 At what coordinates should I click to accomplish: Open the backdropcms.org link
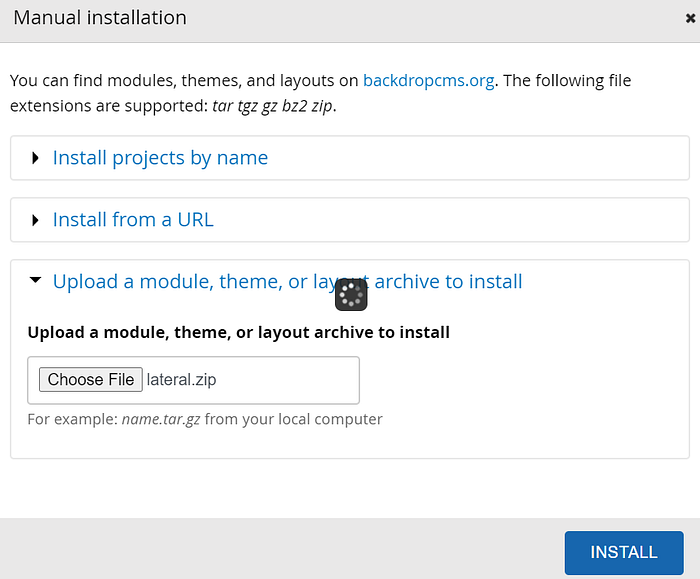click(429, 81)
